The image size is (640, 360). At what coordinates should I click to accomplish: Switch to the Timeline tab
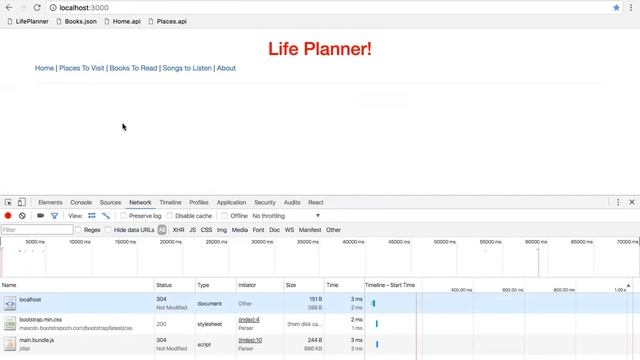[x=170, y=202]
